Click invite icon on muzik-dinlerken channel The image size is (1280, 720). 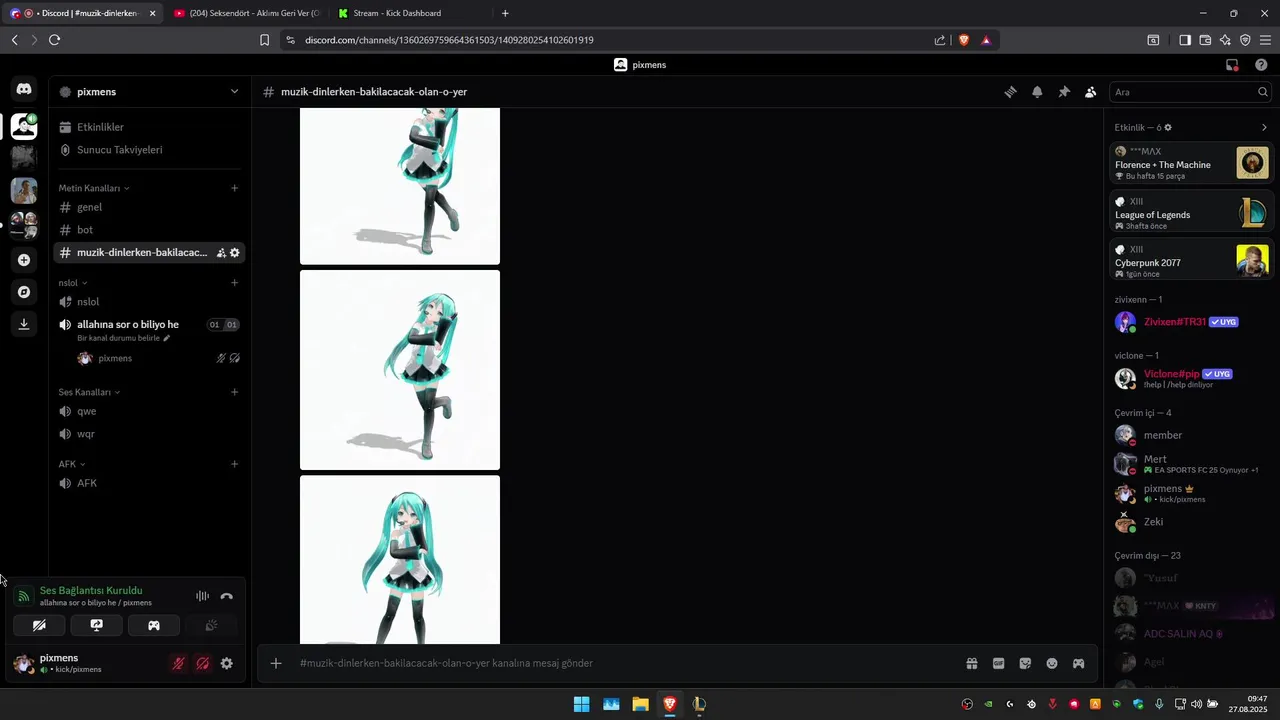coord(221,253)
